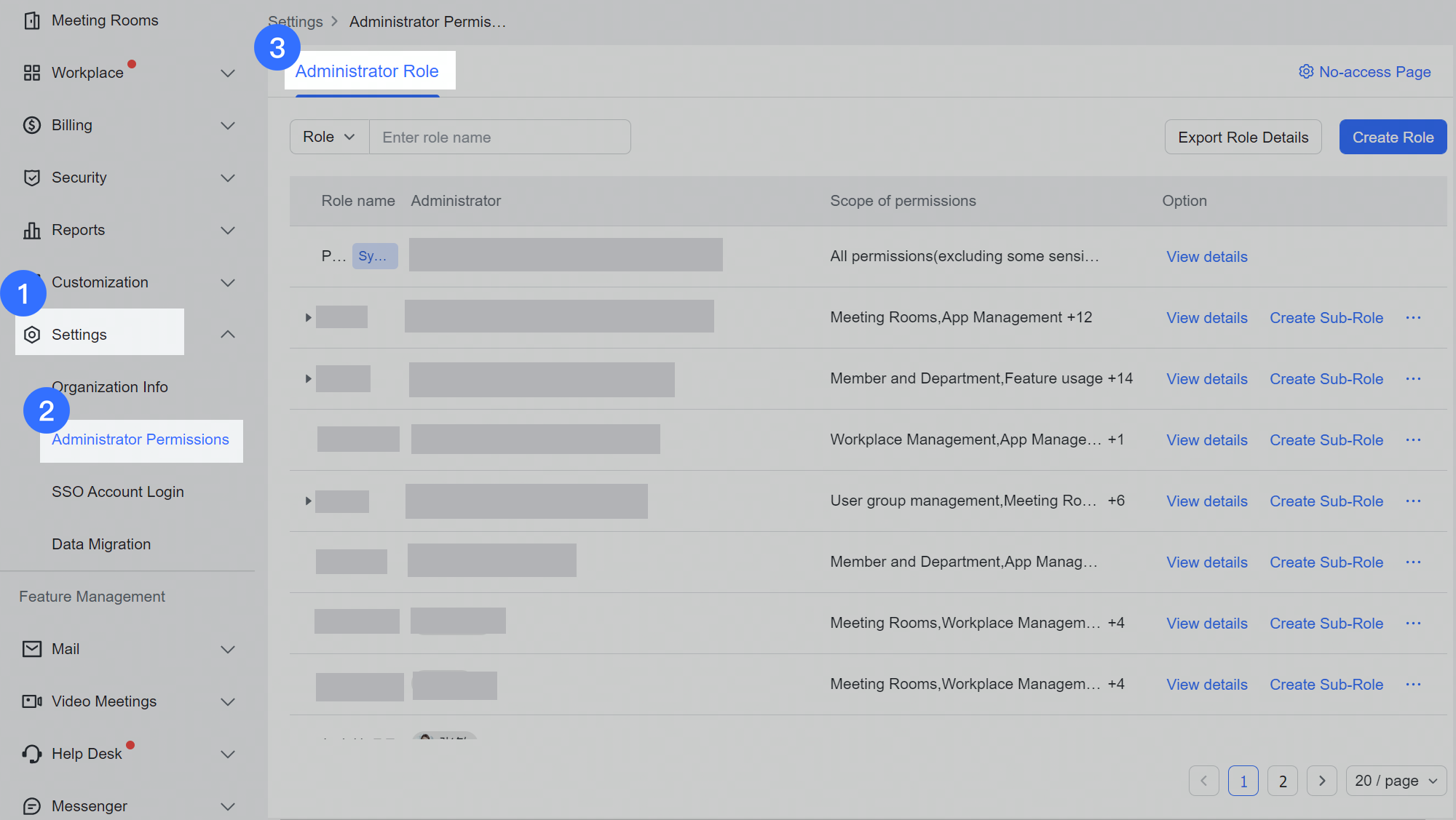Open Security via its shield icon
This screenshot has height=820, width=1456.
coord(31,177)
